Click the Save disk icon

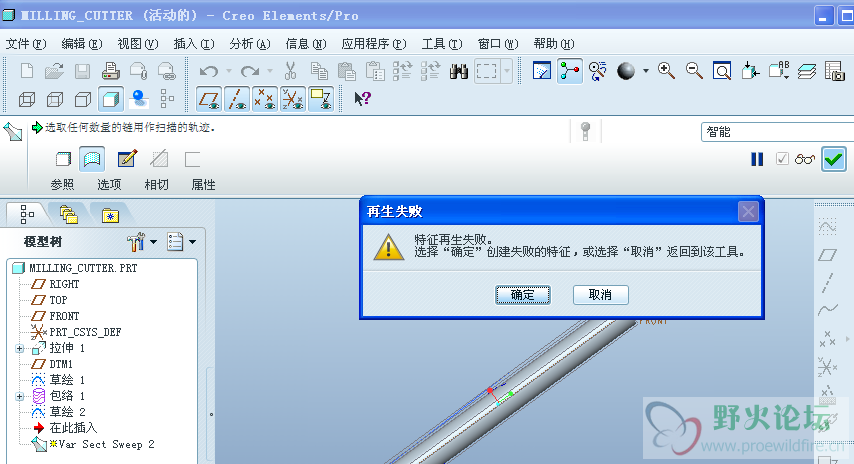coord(82,71)
